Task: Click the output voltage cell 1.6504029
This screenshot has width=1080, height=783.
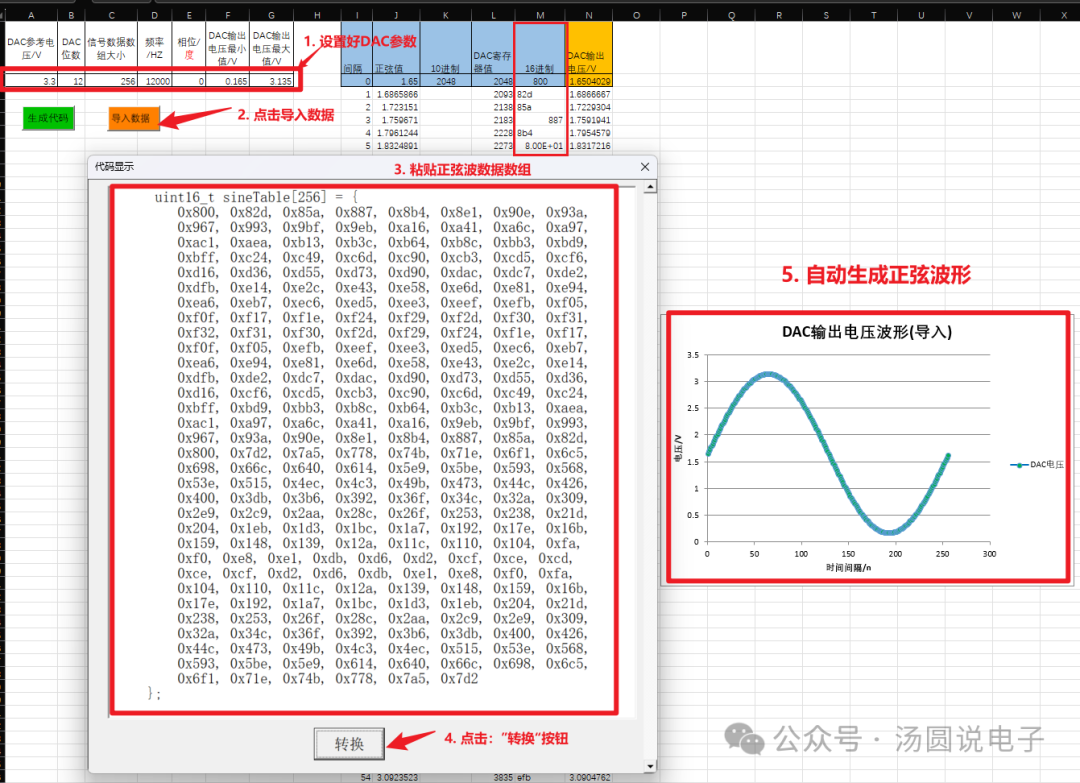Action: [589, 81]
